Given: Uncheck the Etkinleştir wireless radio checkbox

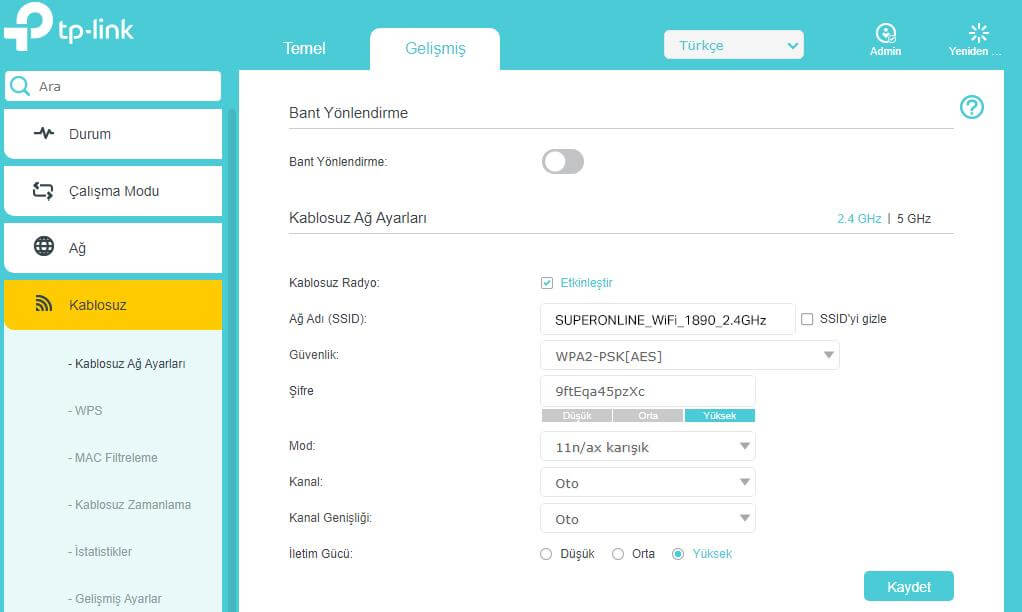Looking at the screenshot, I should (547, 283).
